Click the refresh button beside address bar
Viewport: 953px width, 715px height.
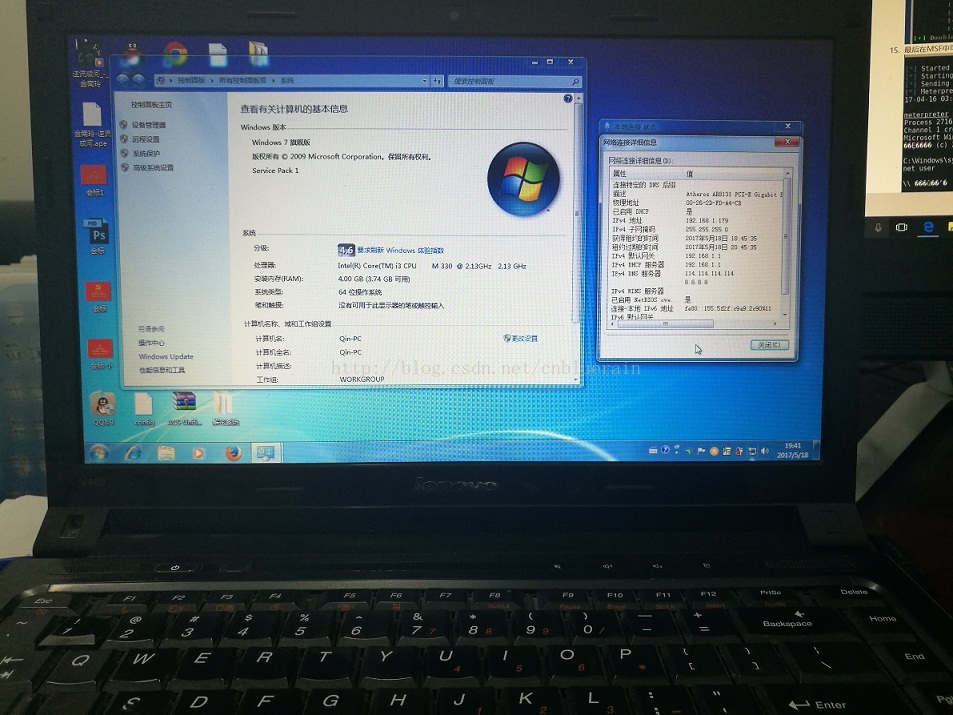coord(438,81)
